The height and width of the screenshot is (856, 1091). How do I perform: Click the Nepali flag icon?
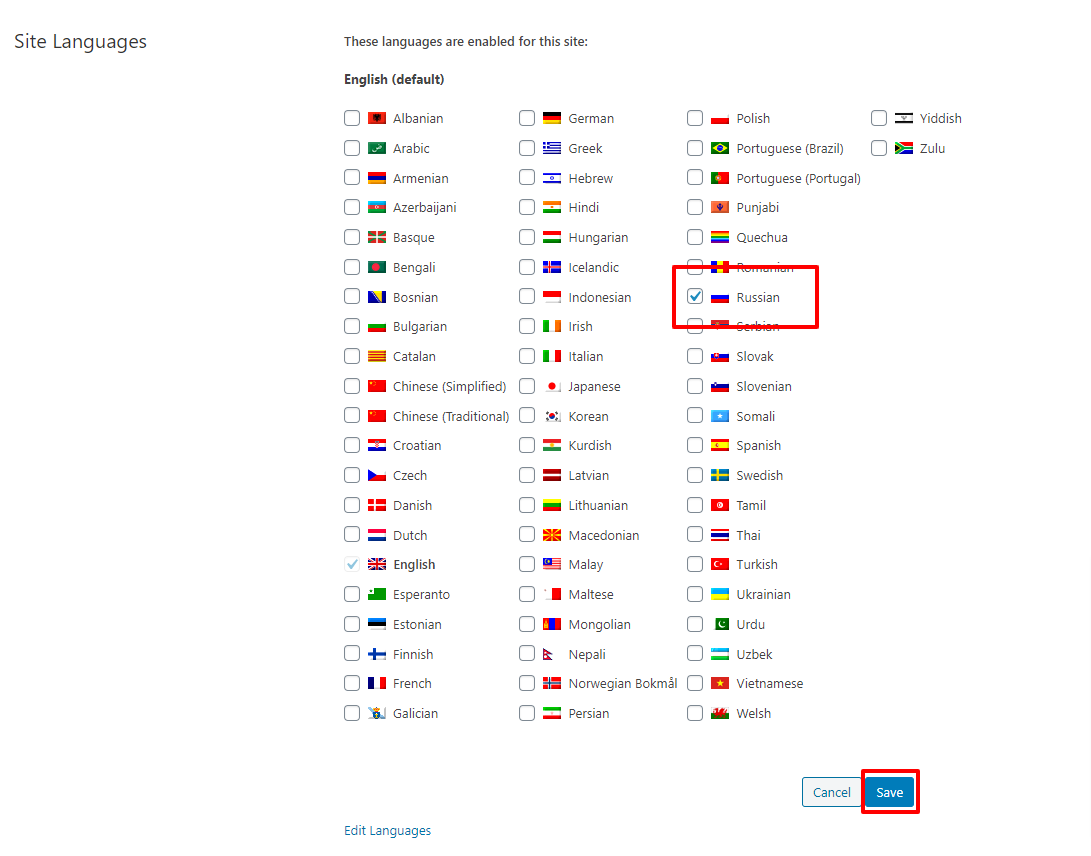[x=552, y=655]
